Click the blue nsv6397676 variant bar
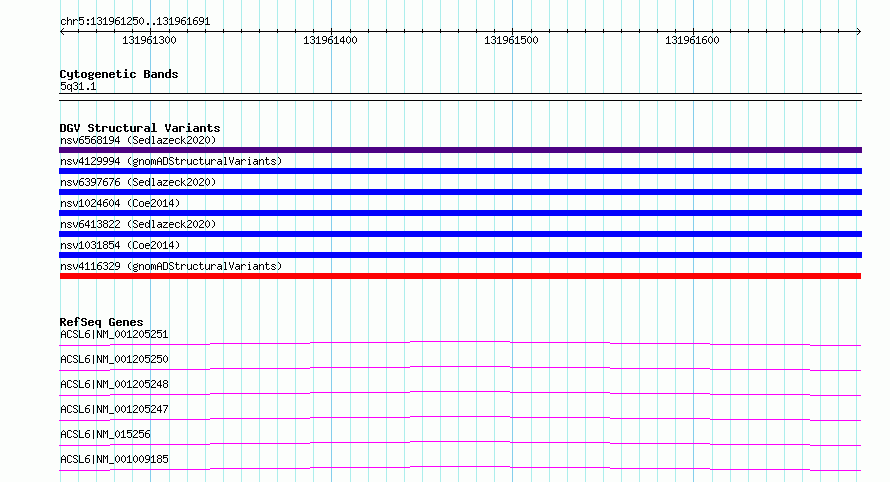Viewport: 890px width, 482px height. point(460,192)
